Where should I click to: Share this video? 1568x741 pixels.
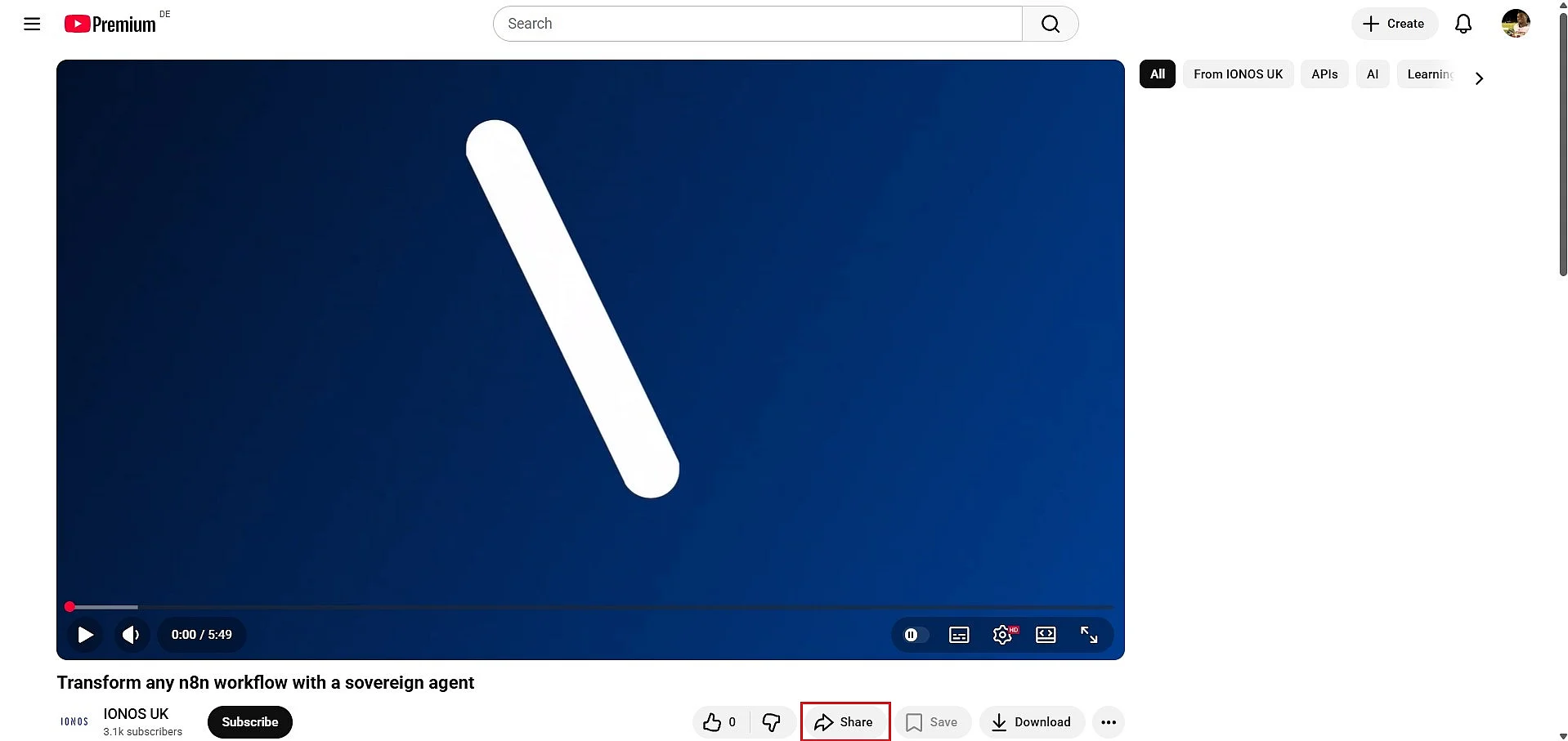coord(844,722)
